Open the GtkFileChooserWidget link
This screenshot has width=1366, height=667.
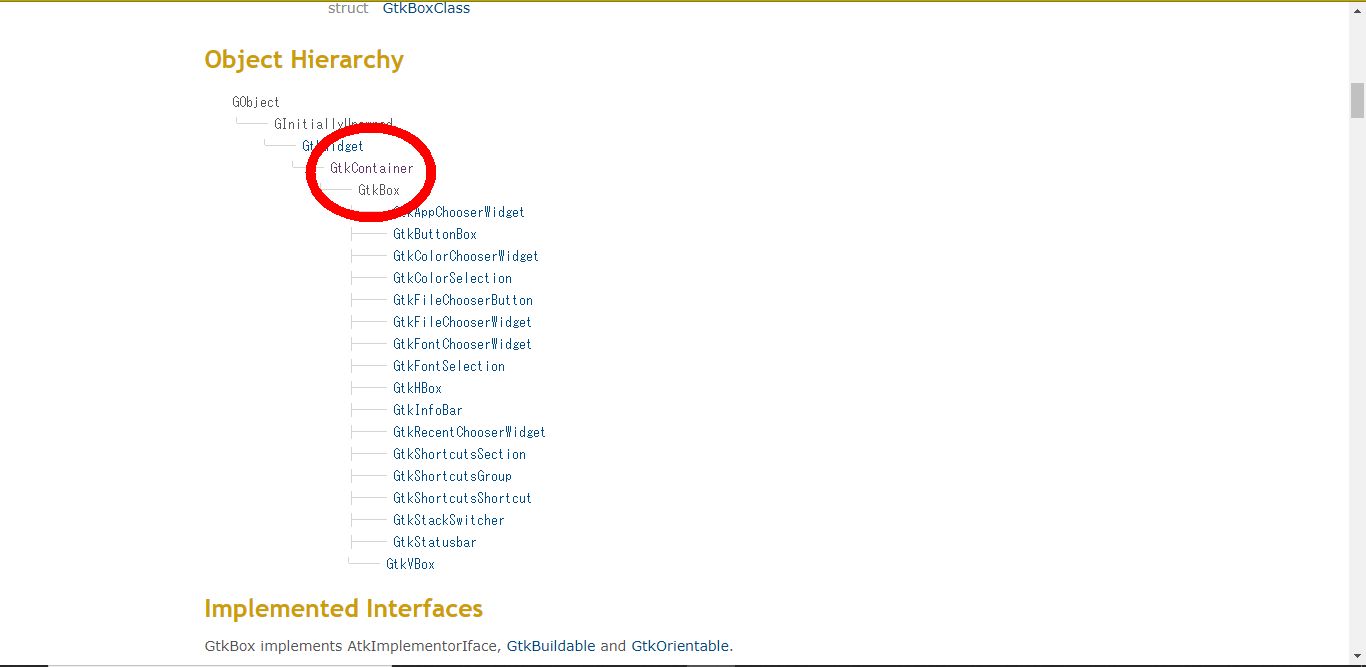point(463,322)
